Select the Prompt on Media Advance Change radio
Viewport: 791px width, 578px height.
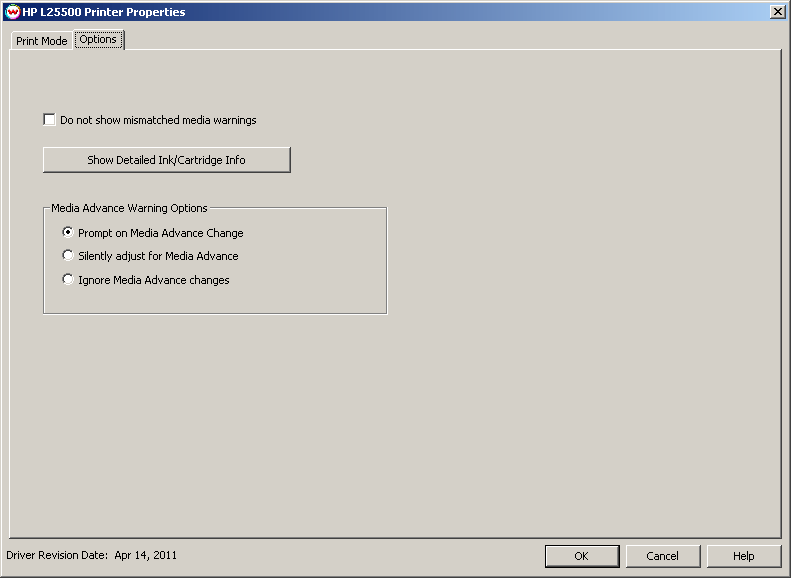[68, 232]
